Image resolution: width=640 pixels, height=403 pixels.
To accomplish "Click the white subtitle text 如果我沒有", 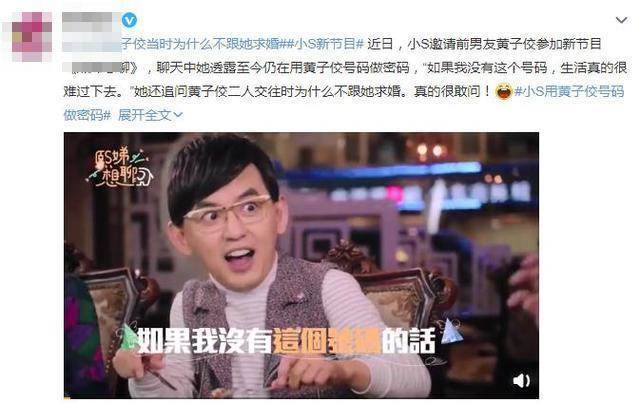I will 204,340.
